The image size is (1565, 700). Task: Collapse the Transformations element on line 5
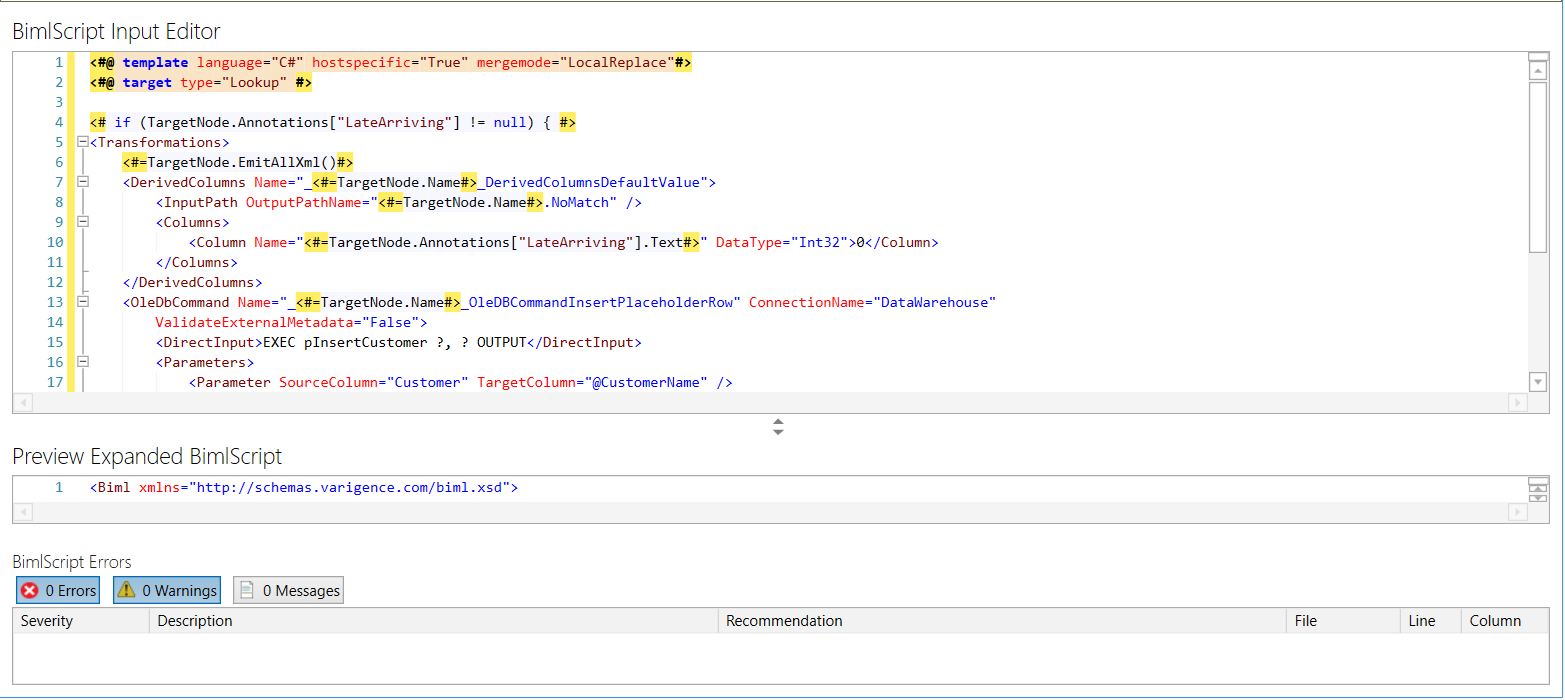pyautogui.click(x=82, y=141)
